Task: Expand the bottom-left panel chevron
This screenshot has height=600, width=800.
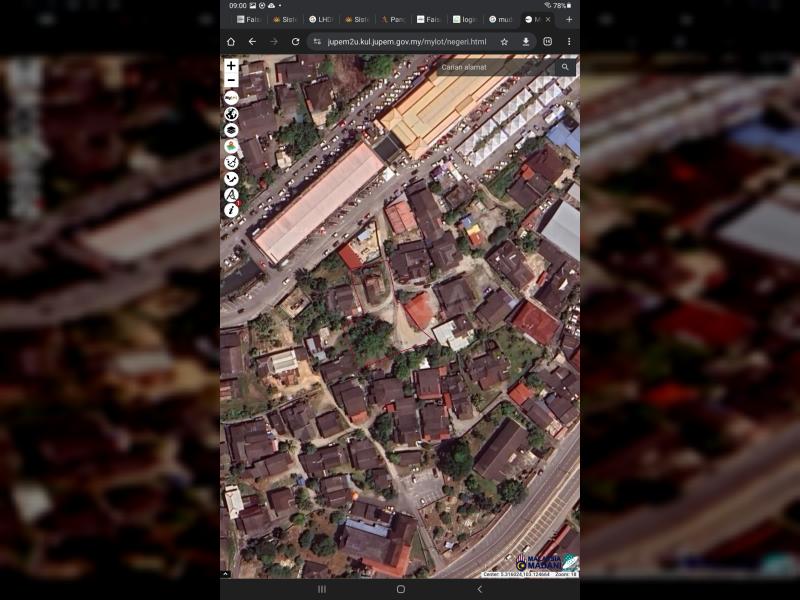Action: (x=226, y=574)
